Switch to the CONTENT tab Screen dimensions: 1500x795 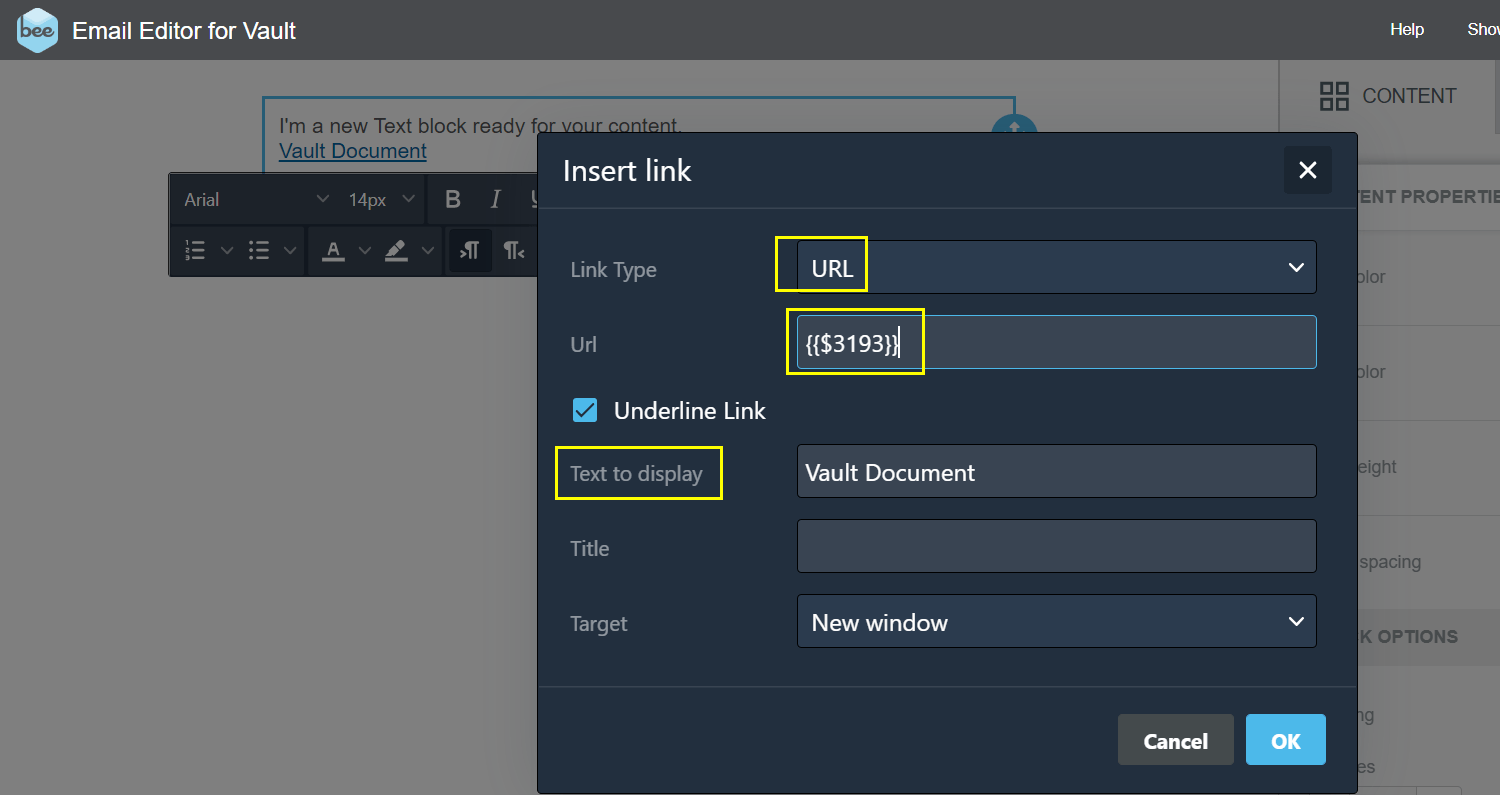point(1389,96)
